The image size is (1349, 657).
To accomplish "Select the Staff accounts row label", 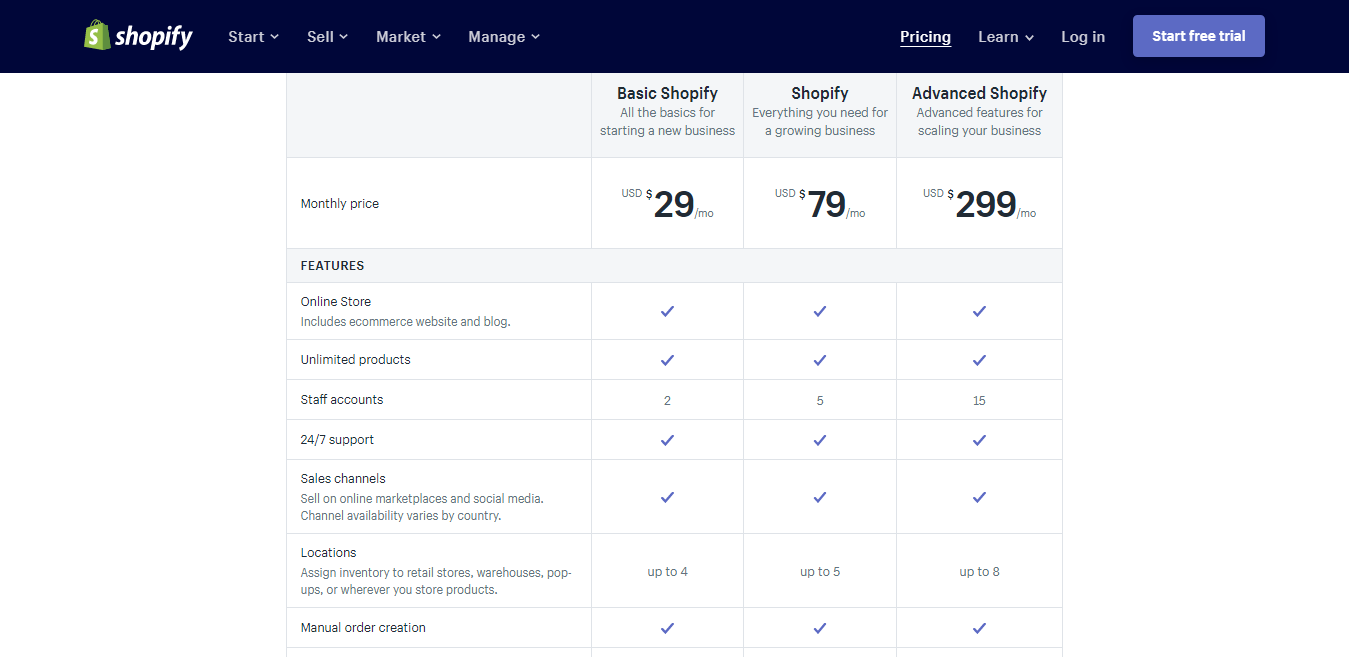I will (x=344, y=399).
